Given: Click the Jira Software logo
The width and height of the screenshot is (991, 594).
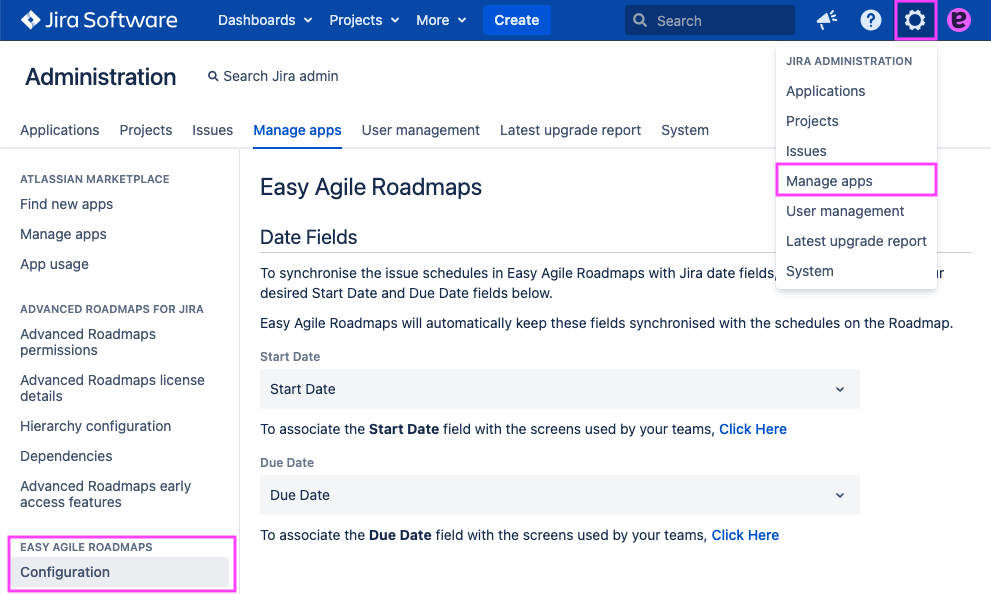Looking at the screenshot, I should coord(99,20).
